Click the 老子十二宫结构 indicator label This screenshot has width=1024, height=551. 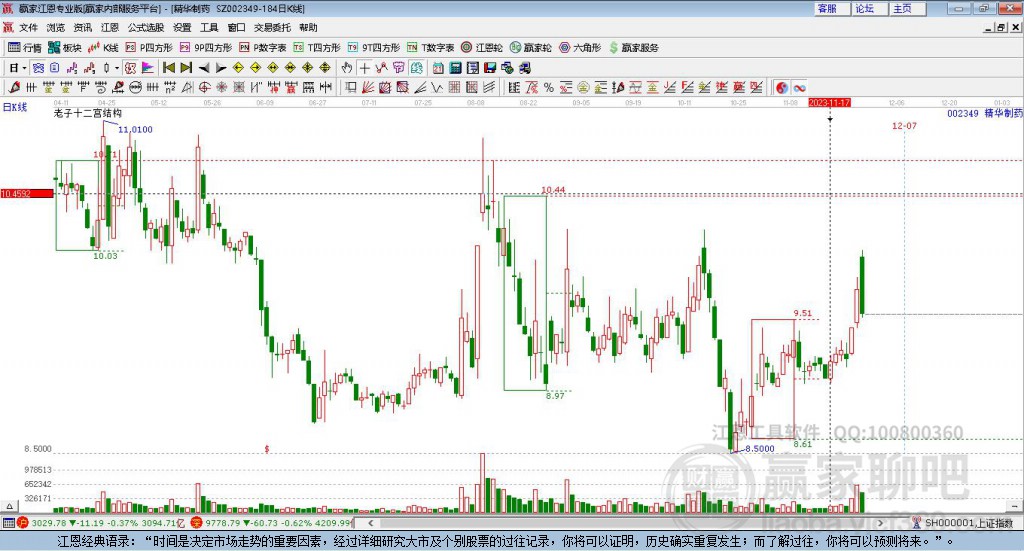pos(88,113)
